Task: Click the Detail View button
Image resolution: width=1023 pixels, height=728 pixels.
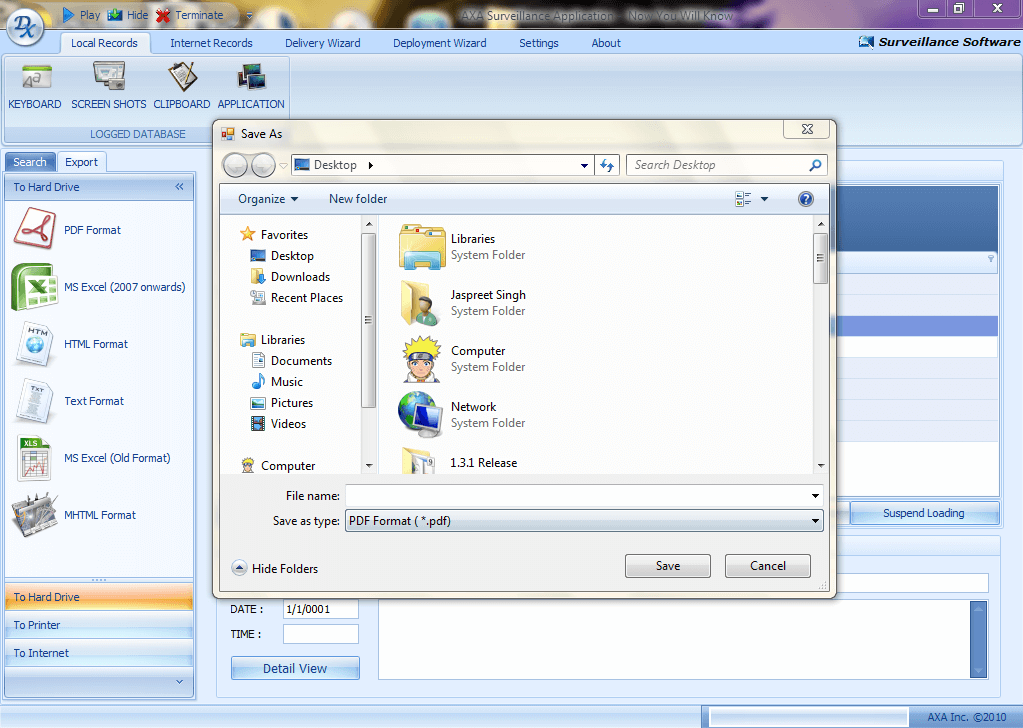Action: tap(295, 668)
